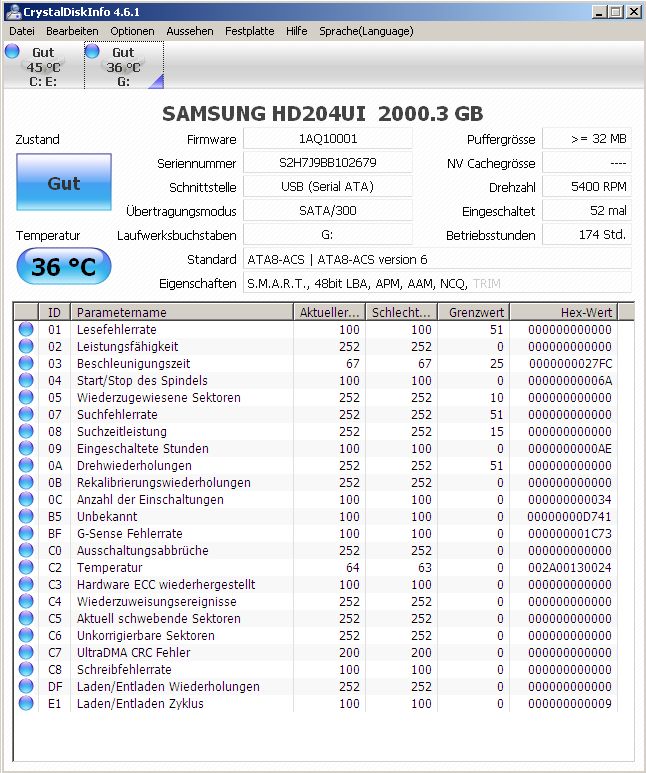This screenshot has height=773, width=646.
Task: Click status icon of Laden/Entladen Zyklus row
Action: coord(25,704)
